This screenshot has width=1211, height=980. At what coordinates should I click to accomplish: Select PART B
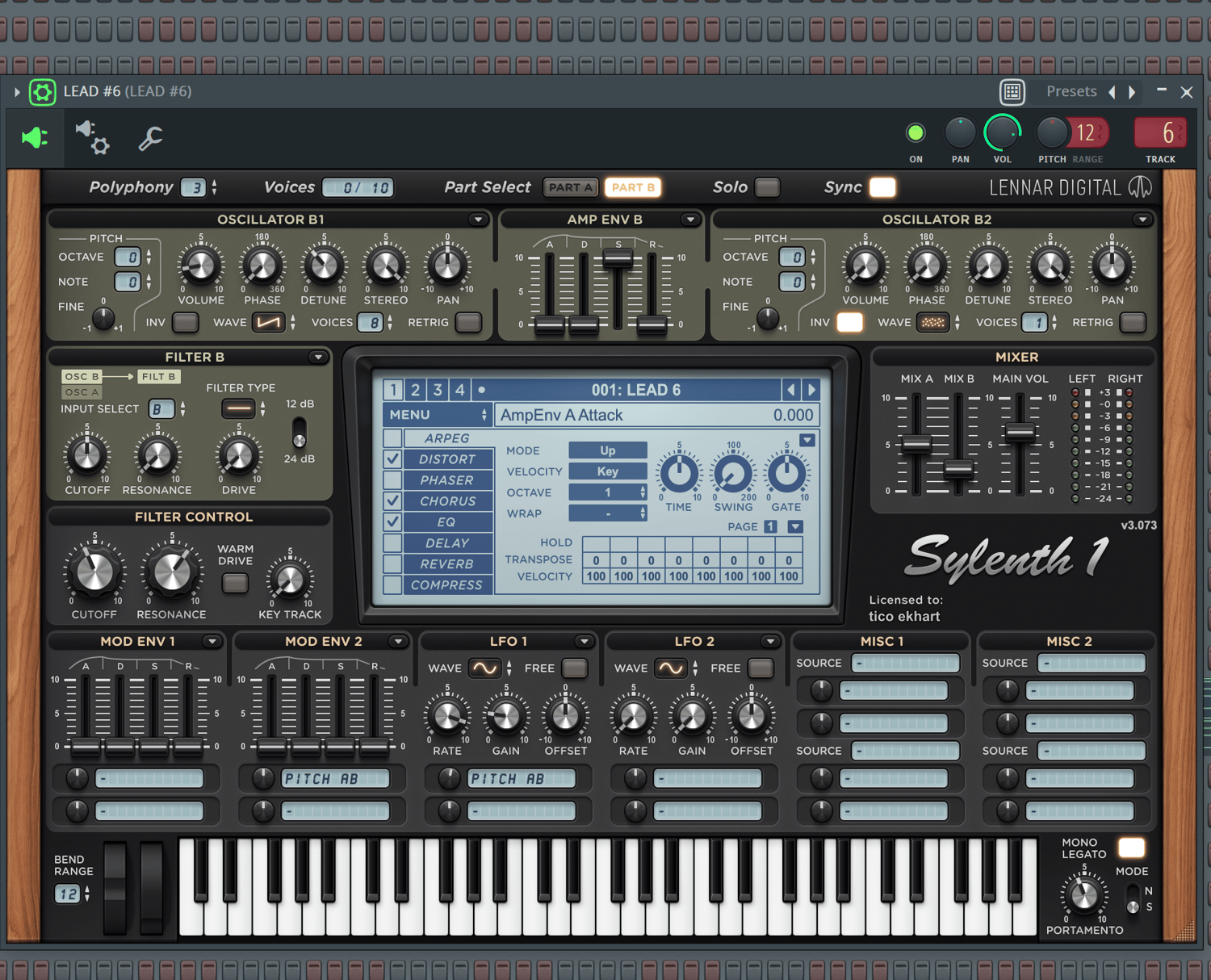pos(633,188)
